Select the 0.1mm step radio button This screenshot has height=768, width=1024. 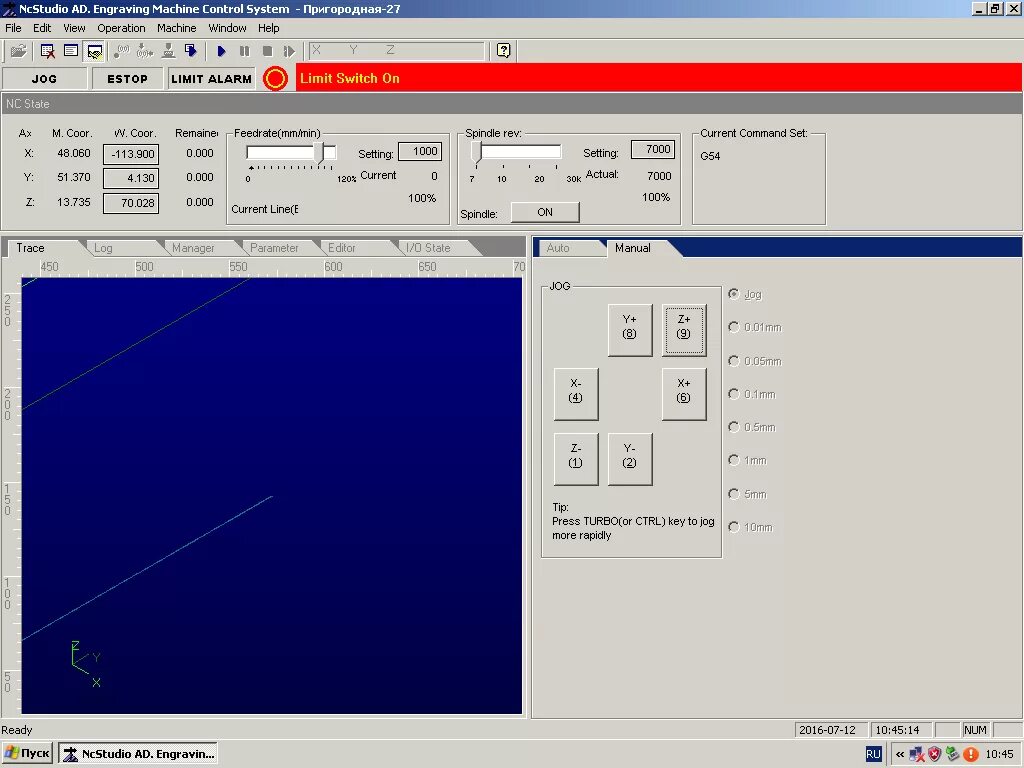tap(734, 394)
